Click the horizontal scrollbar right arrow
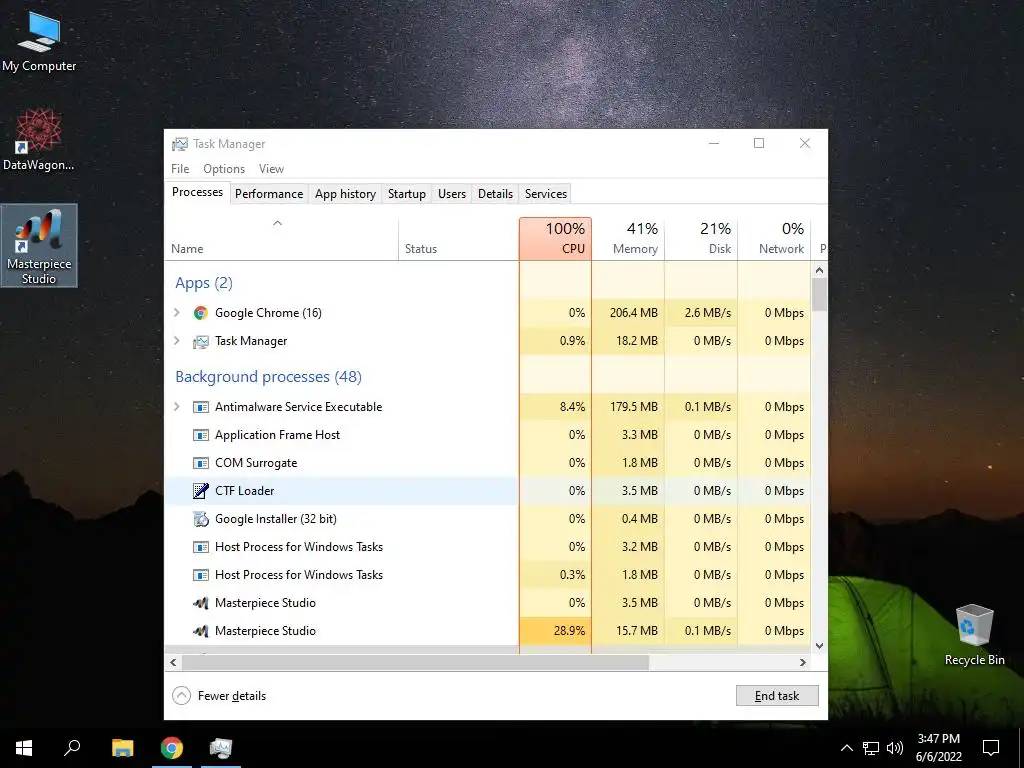1024x768 pixels. click(x=803, y=662)
